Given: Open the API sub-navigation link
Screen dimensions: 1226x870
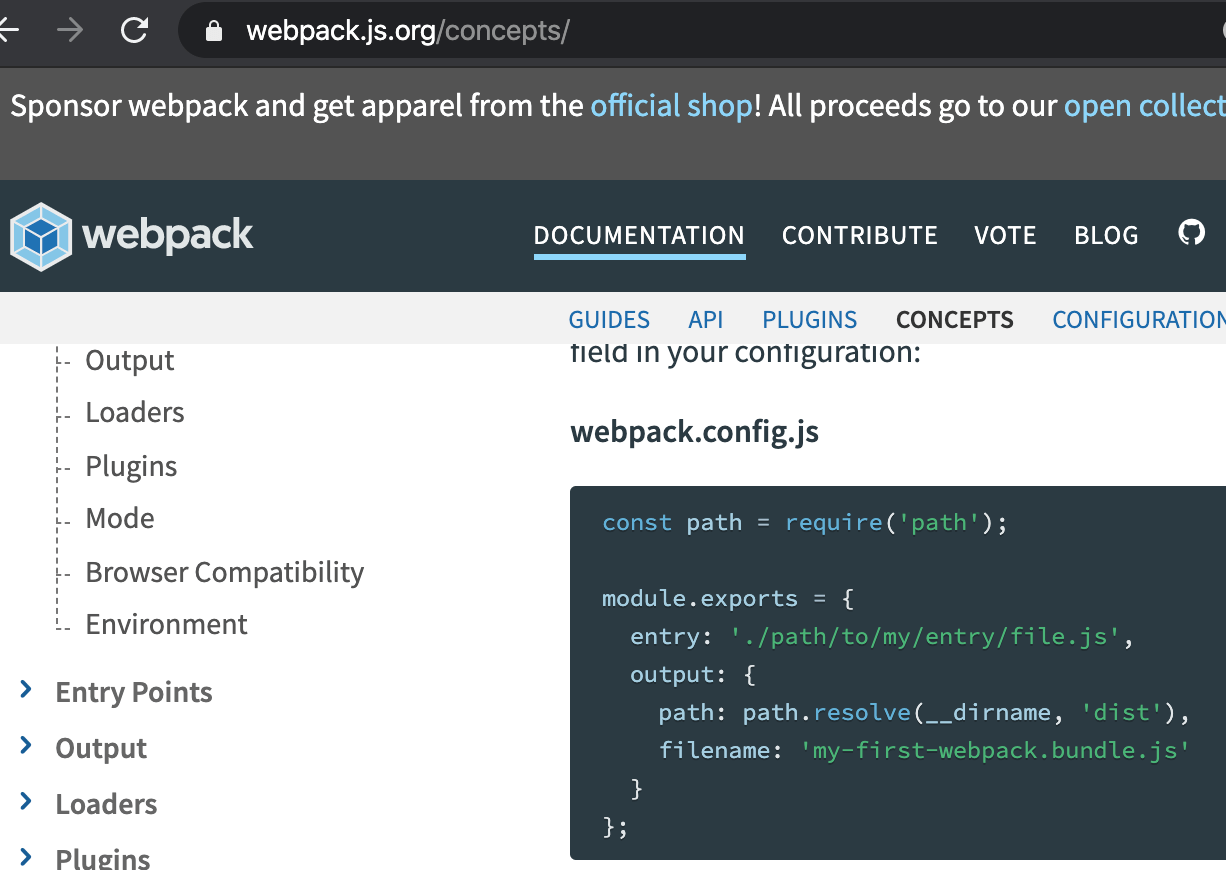Looking at the screenshot, I should 706,320.
